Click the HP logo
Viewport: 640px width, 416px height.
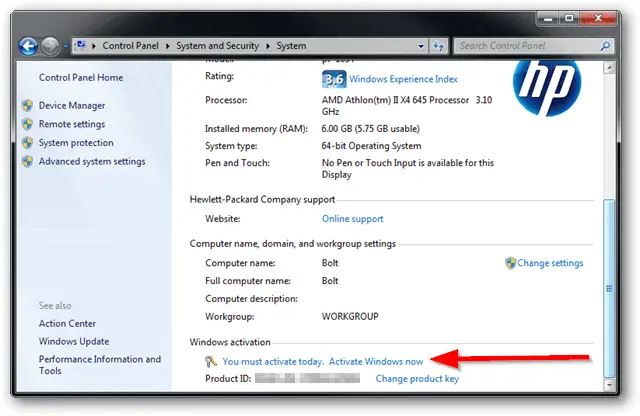[x=547, y=87]
